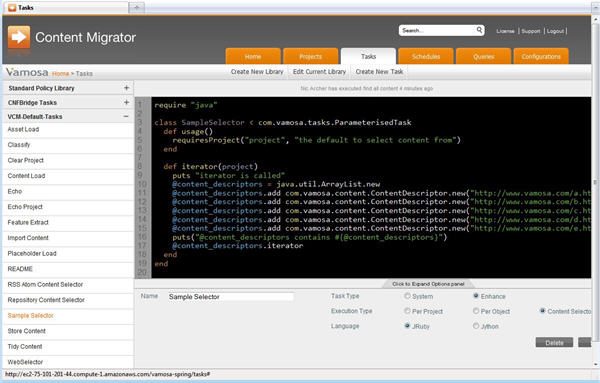
Task: Select Per Object execution type
Action: [476, 311]
